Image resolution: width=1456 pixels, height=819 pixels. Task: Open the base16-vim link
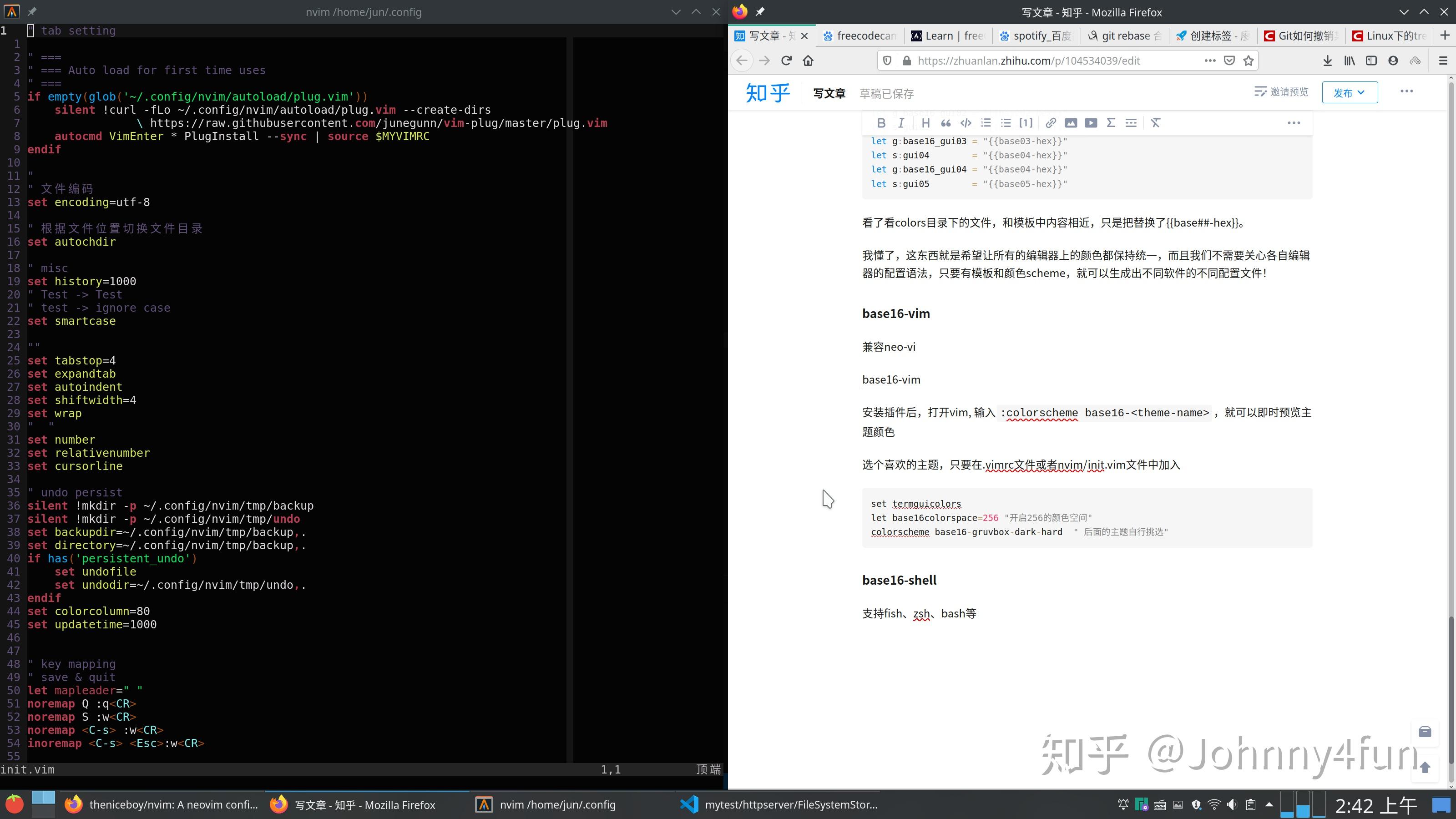pyautogui.click(x=890, y=379)
